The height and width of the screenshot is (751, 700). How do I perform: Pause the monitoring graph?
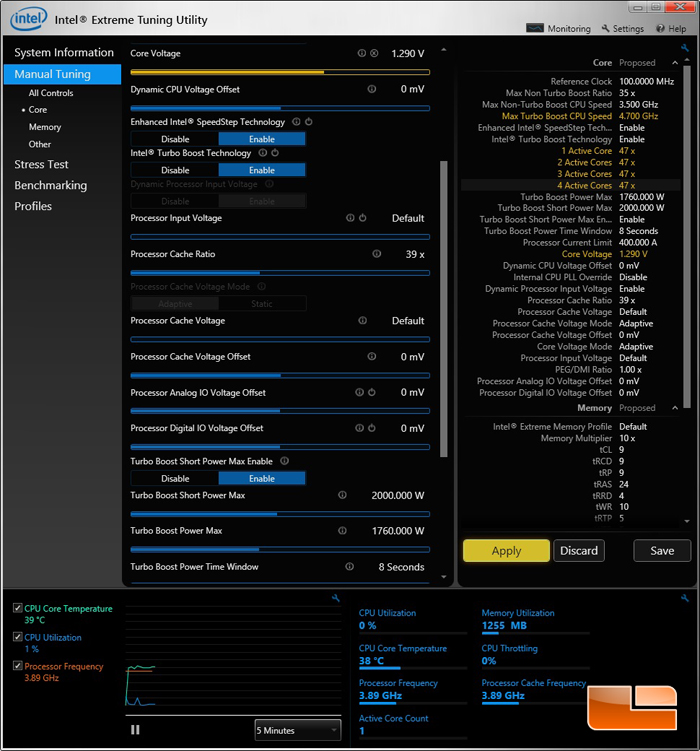click(135, 730)
